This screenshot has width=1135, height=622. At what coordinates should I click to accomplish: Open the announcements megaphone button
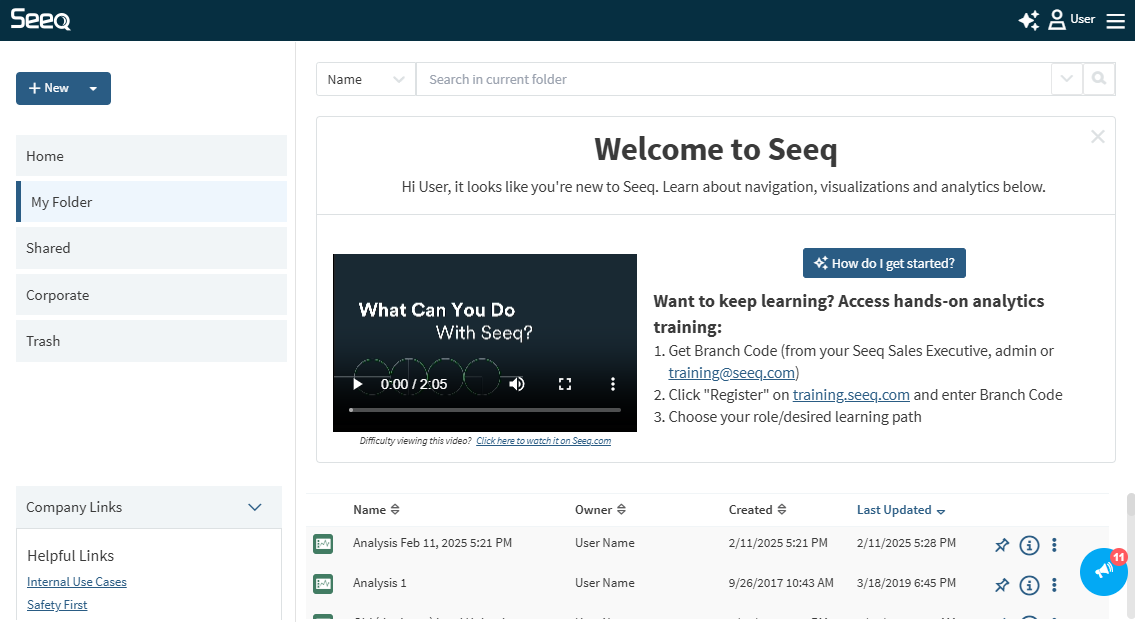tap(1103, 571)
